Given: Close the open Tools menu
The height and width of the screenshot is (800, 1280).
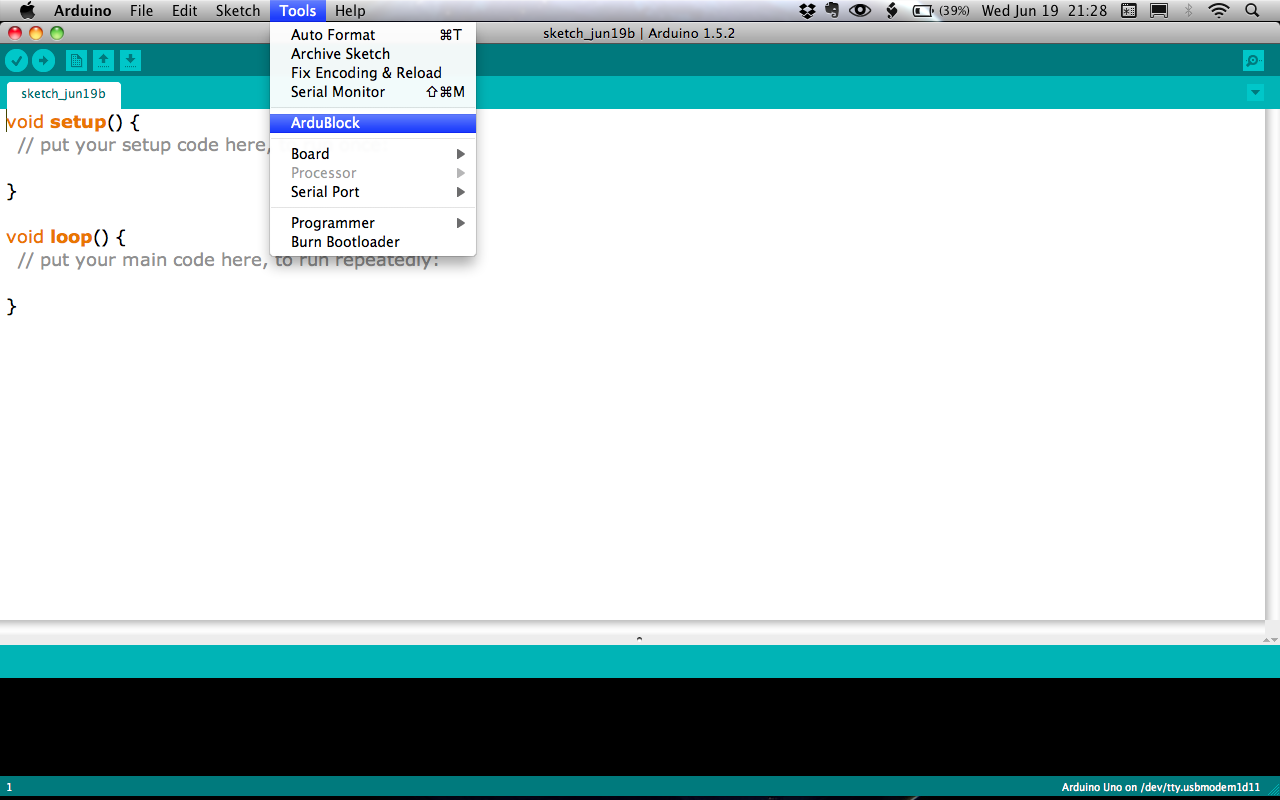Looking at the screenshot, I should (298, 11).
